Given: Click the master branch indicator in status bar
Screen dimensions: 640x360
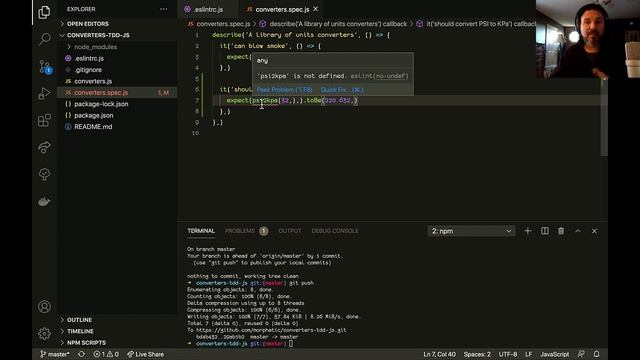Looking at the screenshot, I should tap(55, 354).
